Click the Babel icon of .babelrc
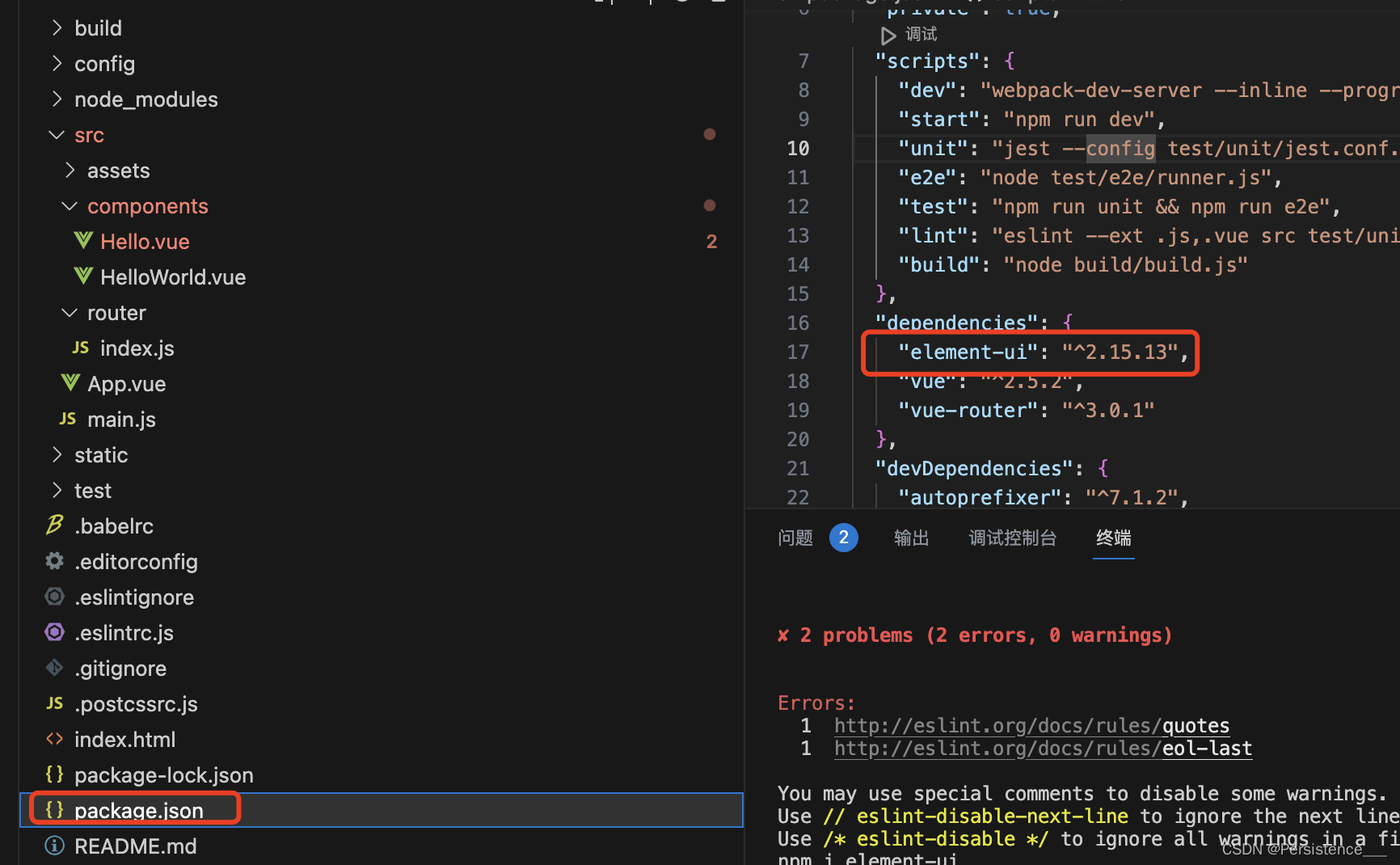Screen dimensions: 1400x865 (54, 525)
